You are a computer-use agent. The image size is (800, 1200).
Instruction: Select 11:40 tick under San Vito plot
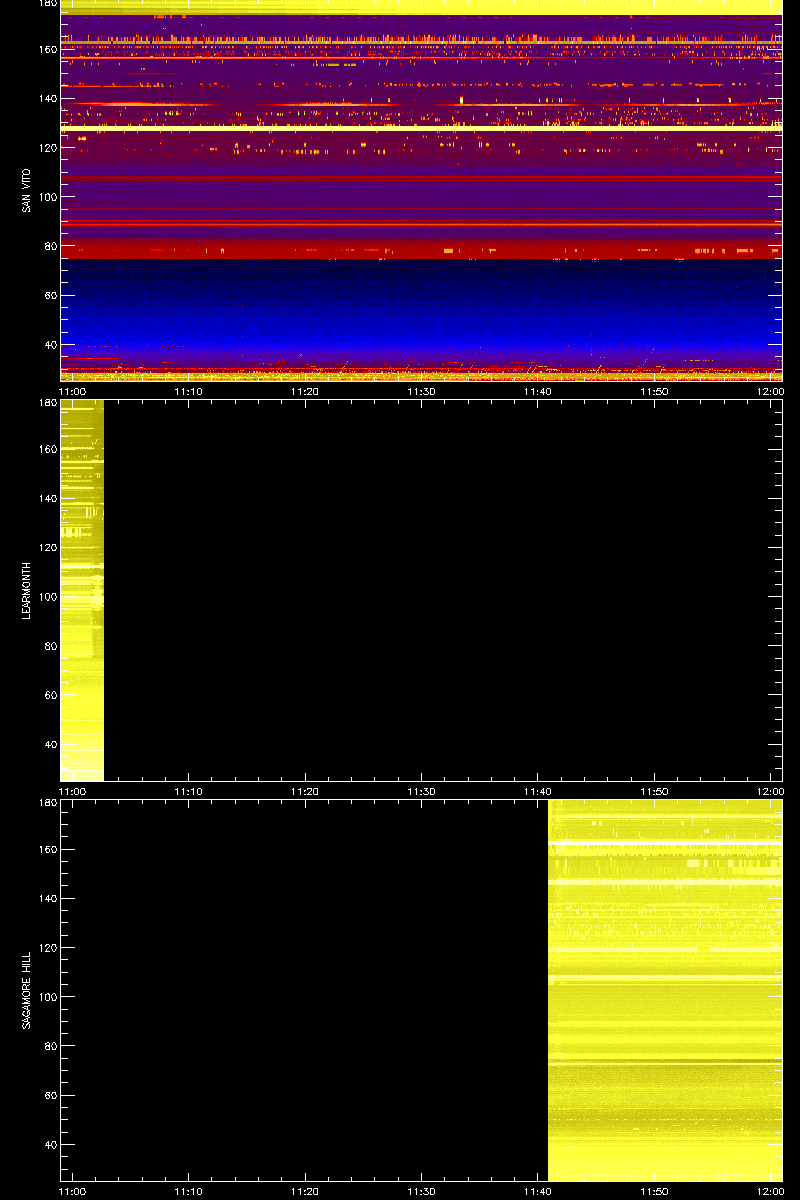(538, 391)
